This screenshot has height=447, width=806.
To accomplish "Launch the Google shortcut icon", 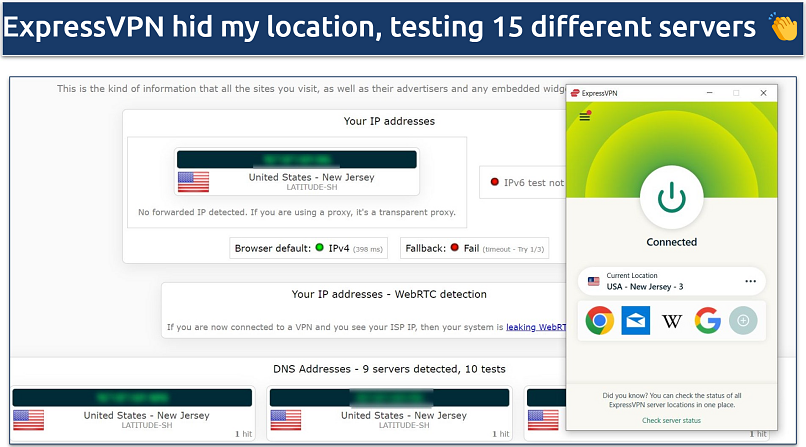I will pyautogui.click(x=708, y=320).
